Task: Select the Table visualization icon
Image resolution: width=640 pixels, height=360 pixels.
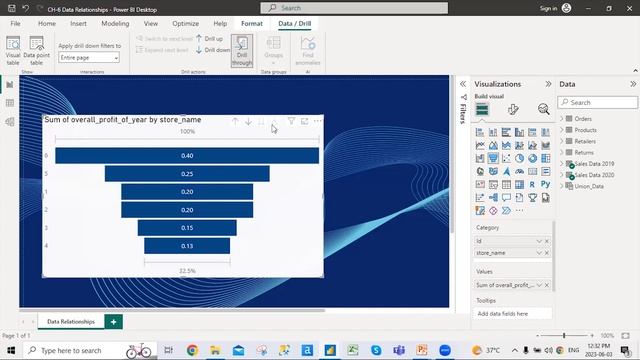Action: point(506,184)
